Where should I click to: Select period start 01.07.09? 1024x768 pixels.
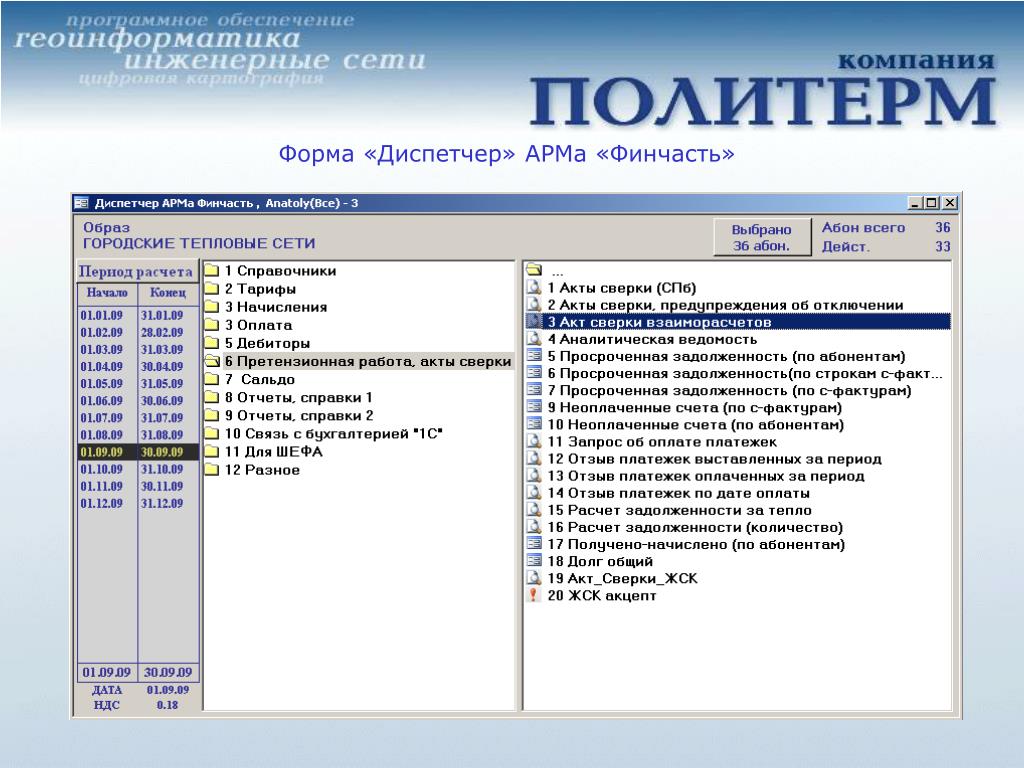tap(102, 417)
